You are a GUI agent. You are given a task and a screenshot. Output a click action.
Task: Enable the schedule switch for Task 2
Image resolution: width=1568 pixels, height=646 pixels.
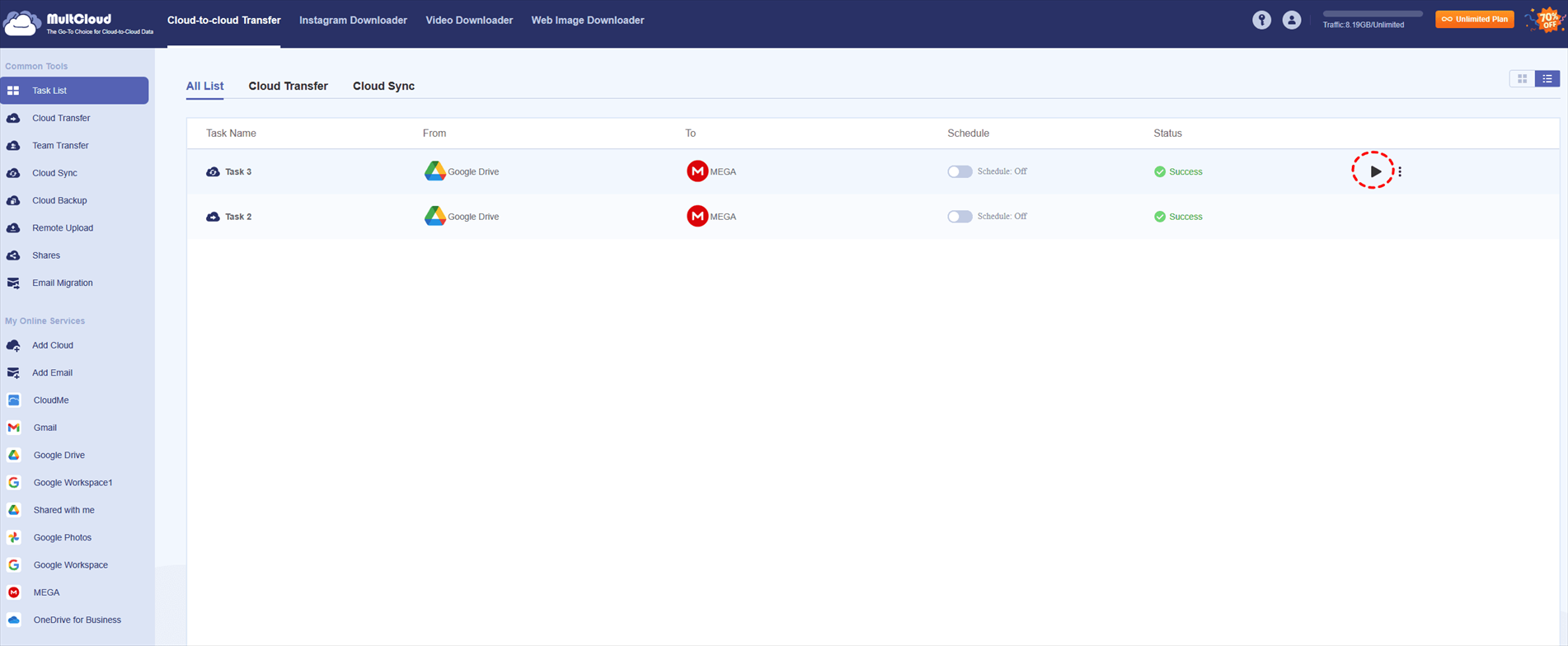(x=959, y=217)
